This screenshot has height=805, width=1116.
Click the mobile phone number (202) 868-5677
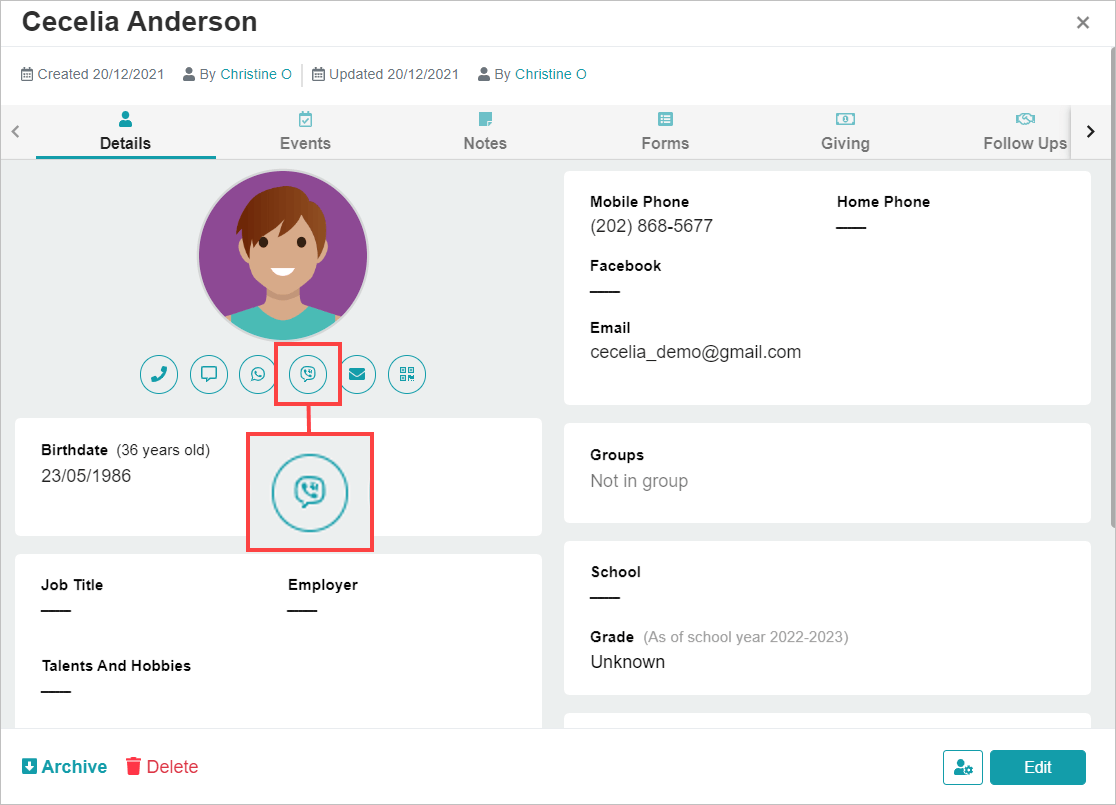(651, 226)
